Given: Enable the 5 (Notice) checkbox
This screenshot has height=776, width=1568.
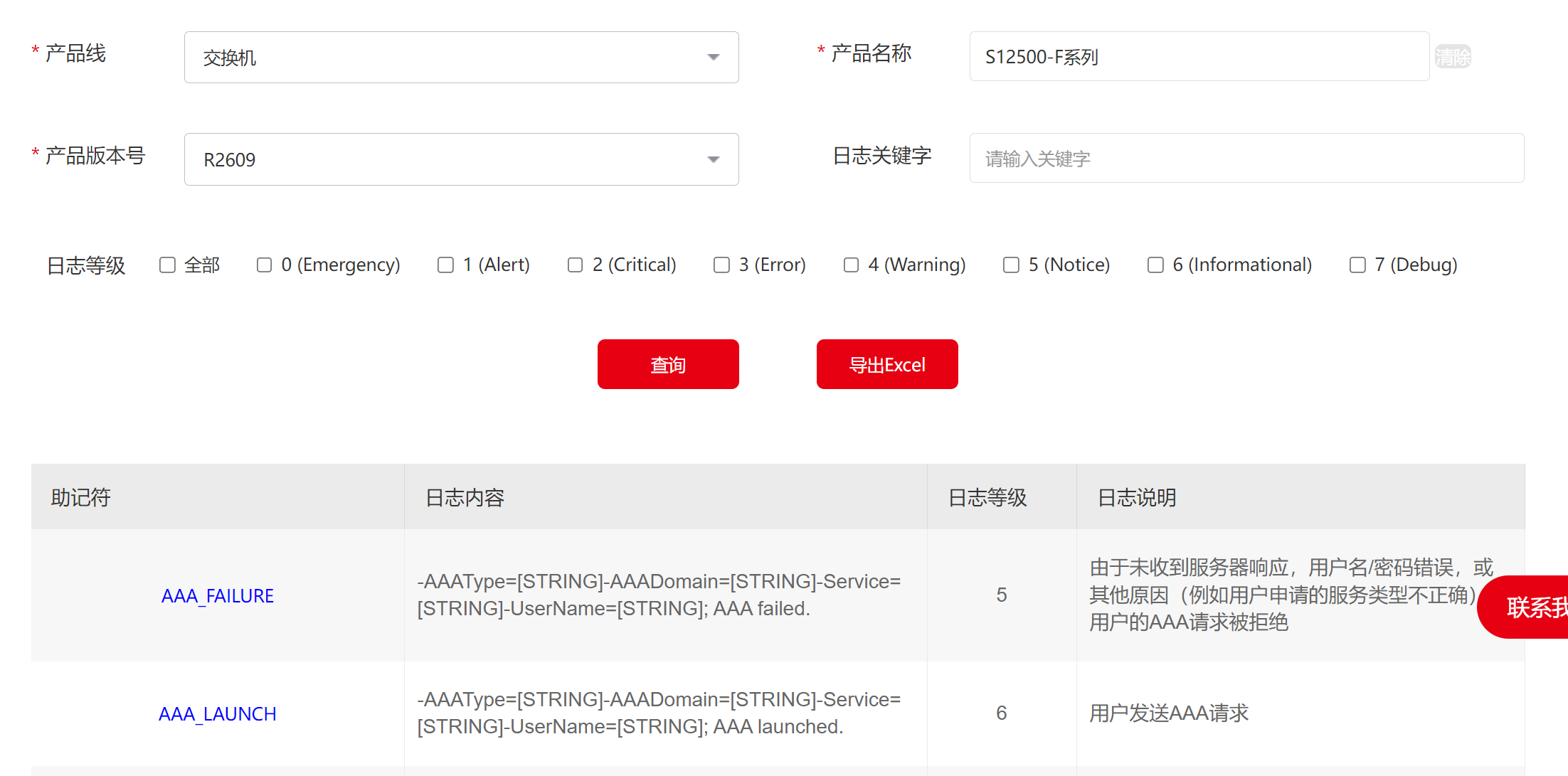Looking at the screenshot, I should click(x=1012, y=265).
